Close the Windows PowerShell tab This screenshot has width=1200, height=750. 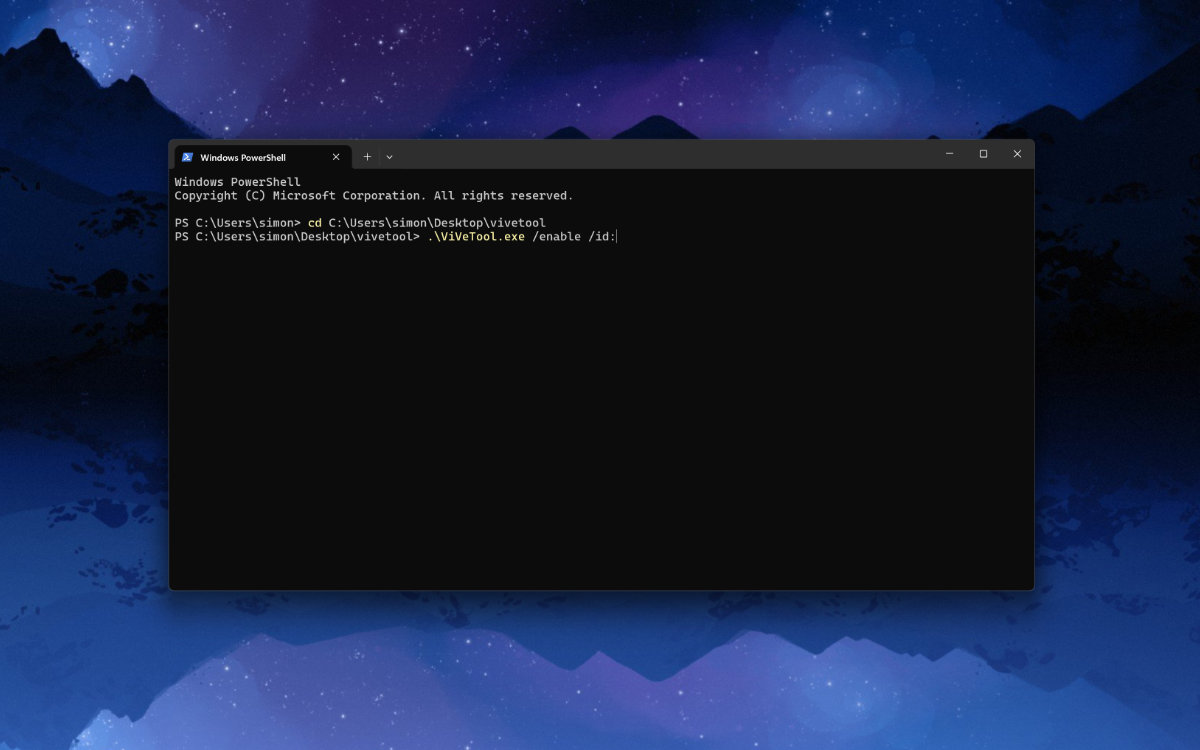pyautogui.click(x=336, y=157)
